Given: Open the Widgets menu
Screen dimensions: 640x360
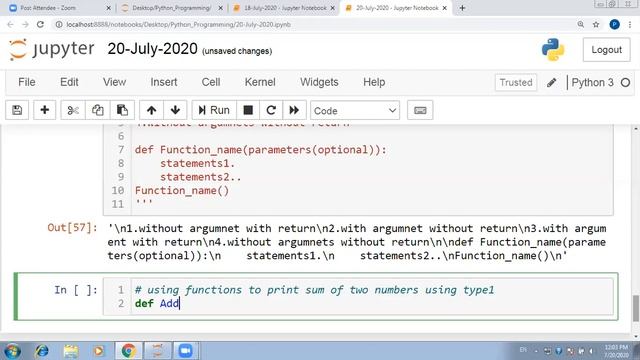Looking at the screenshot, I should coord(319,82).
